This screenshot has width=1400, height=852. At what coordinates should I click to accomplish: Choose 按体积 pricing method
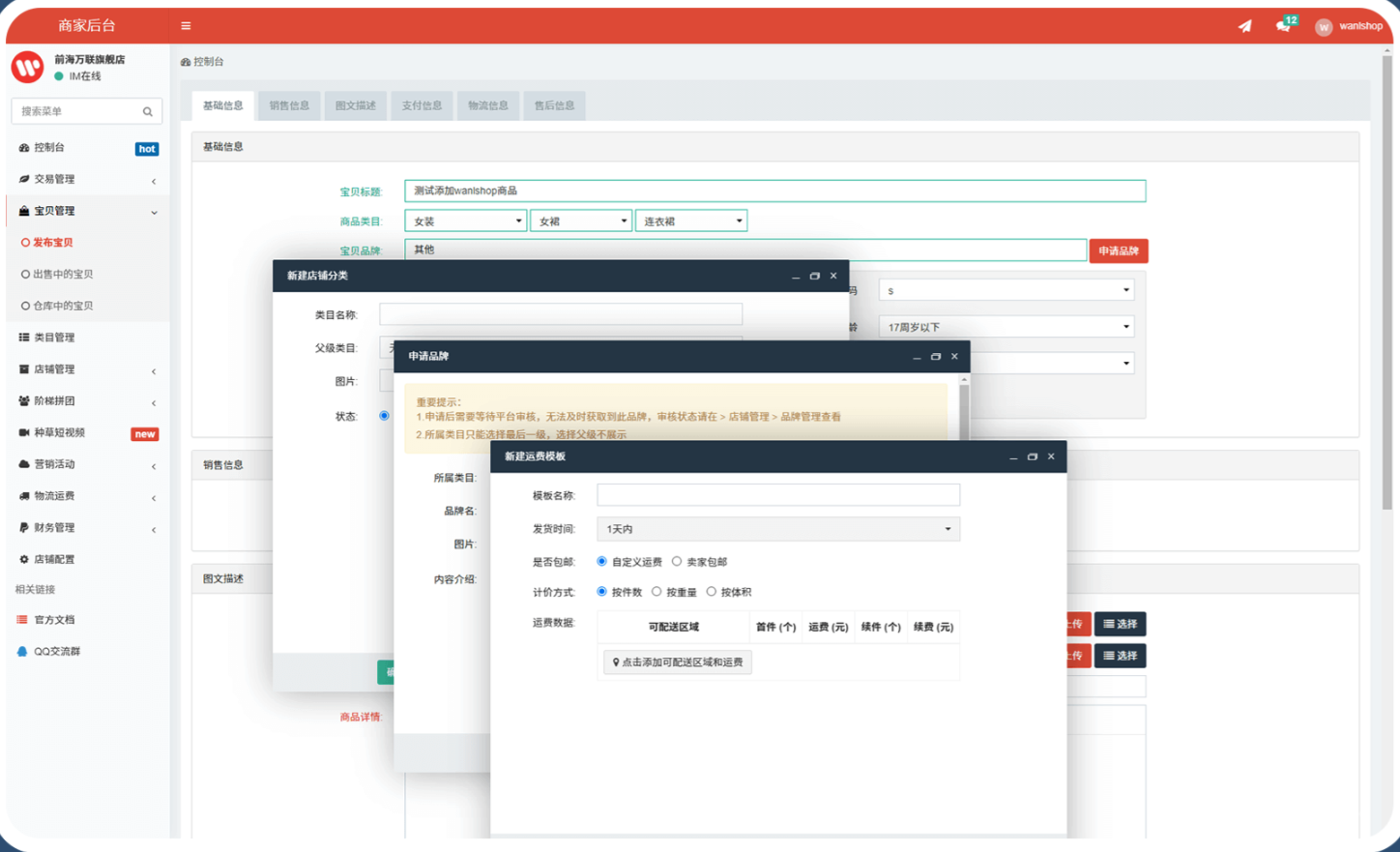(x=711, y=592)
